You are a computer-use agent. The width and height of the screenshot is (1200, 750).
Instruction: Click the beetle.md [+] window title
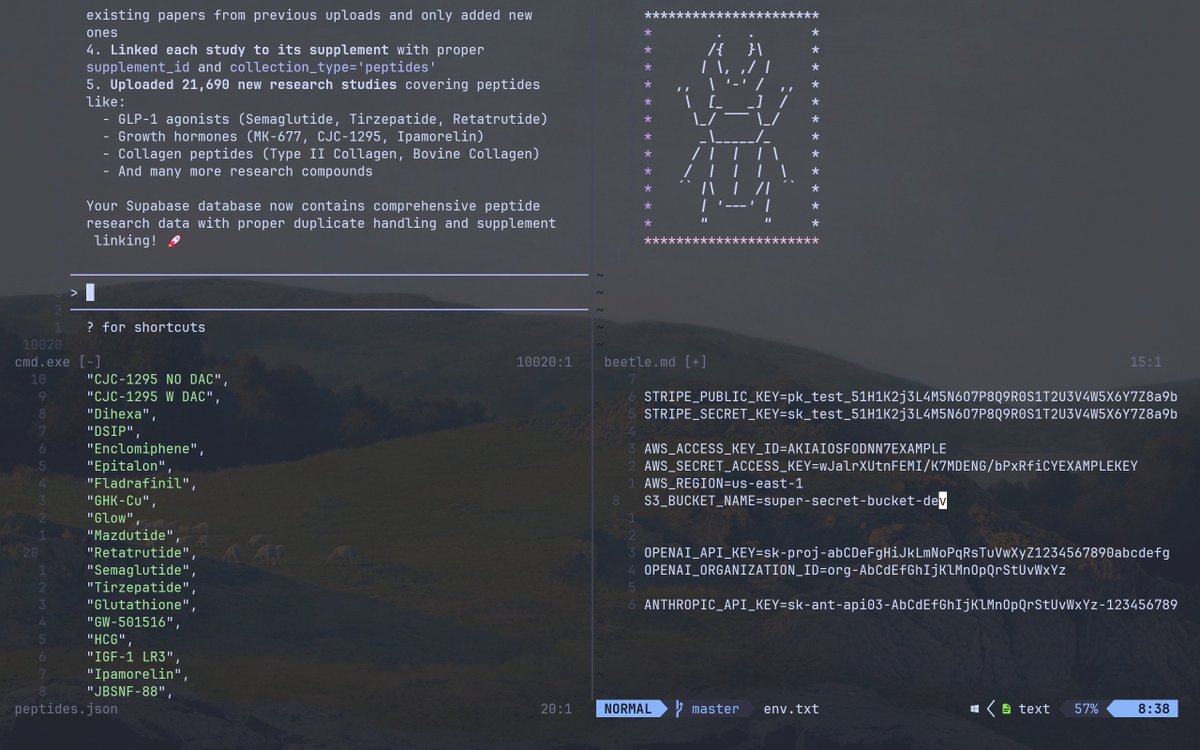pyautogui.click(x=656, y=362)
